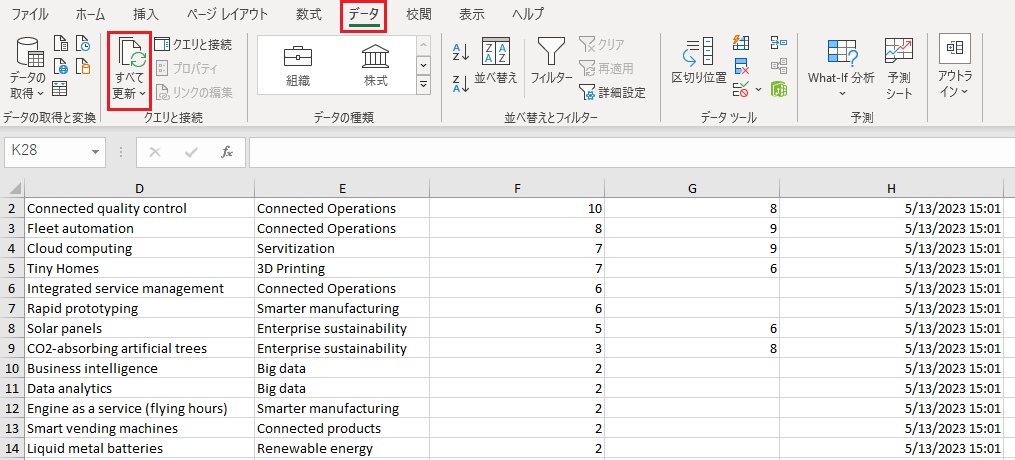Screen dimensions: 1015x460
Task: Click the Name Box showing K28
Action: (x=45, y=151)
